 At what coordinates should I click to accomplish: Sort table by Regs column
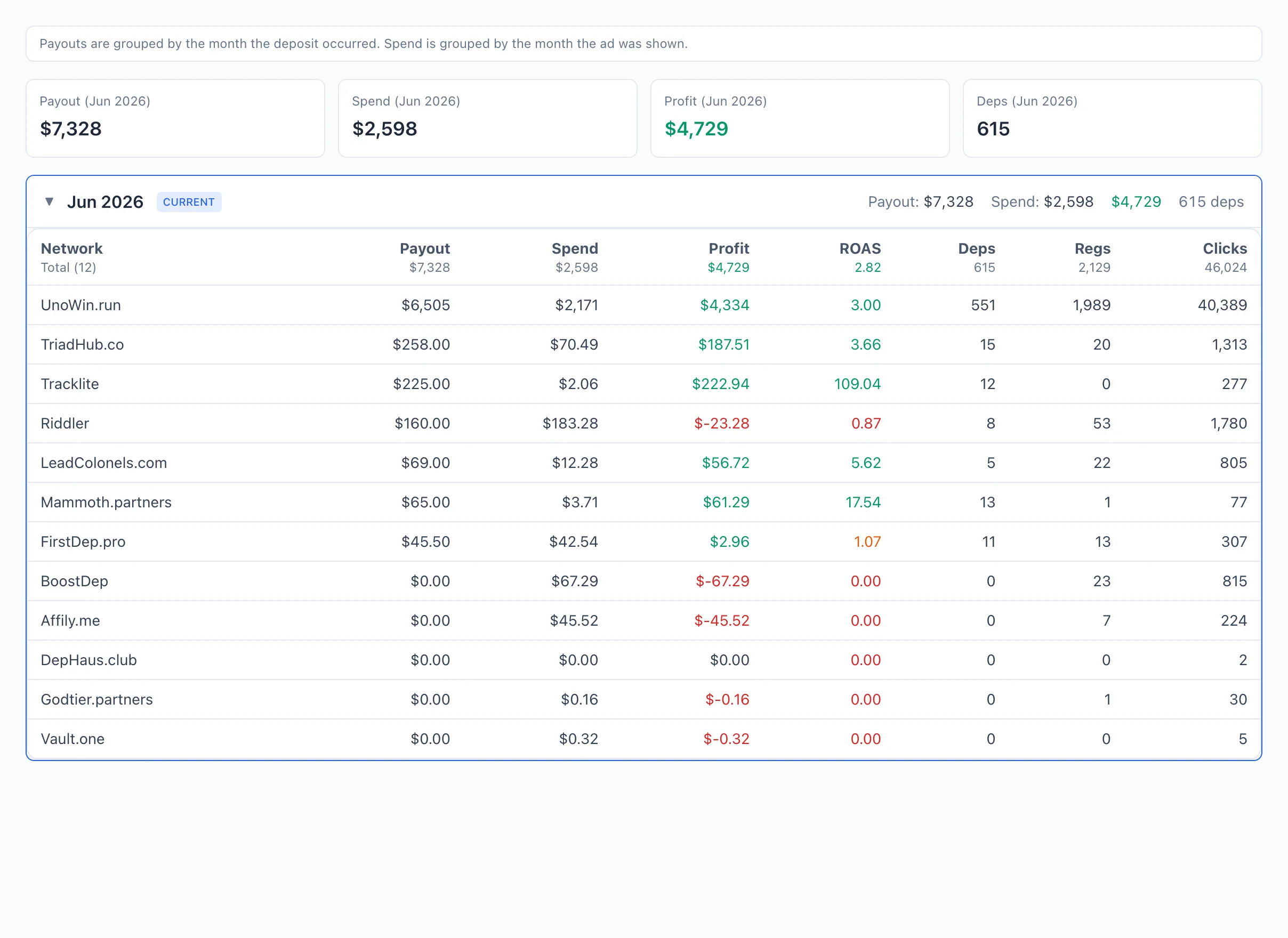click(x=1092, y=249)
